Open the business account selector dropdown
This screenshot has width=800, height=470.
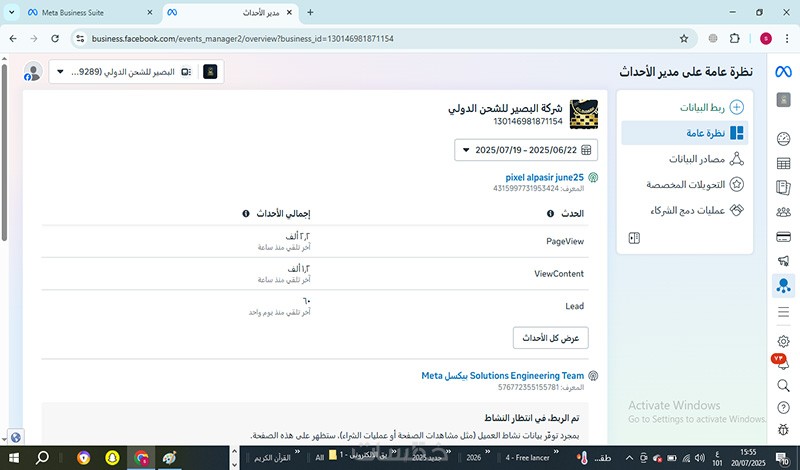[x=136, y=72]
